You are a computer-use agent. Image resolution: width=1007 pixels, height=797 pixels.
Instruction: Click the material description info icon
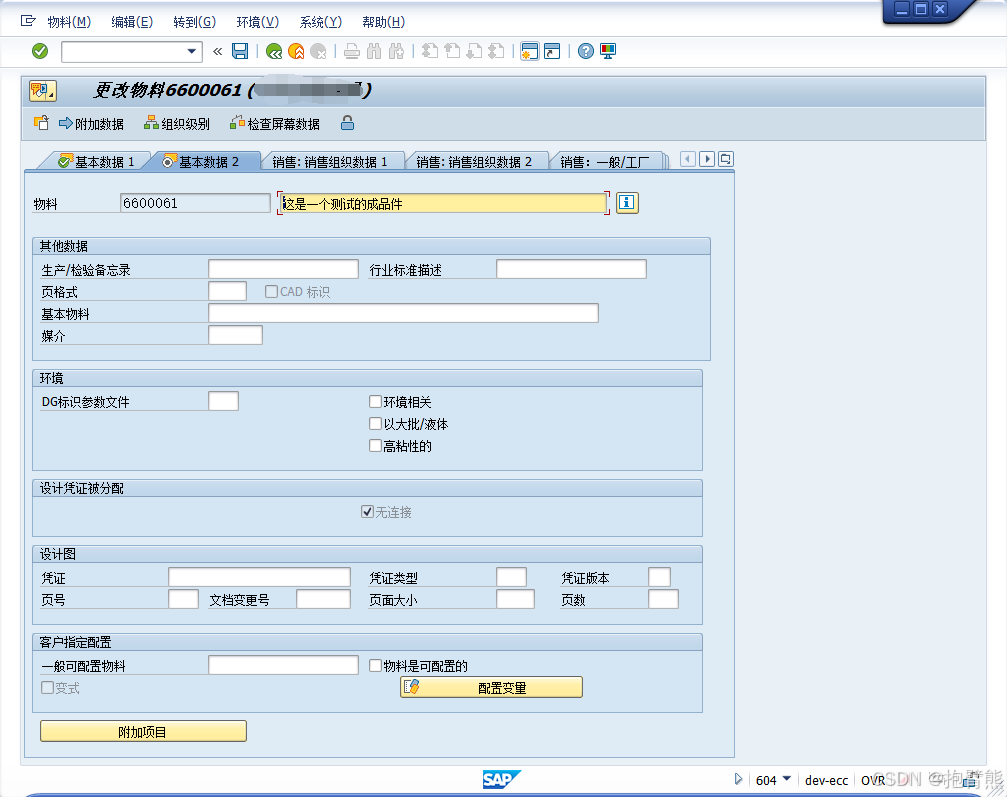click(x=627, y=203)
